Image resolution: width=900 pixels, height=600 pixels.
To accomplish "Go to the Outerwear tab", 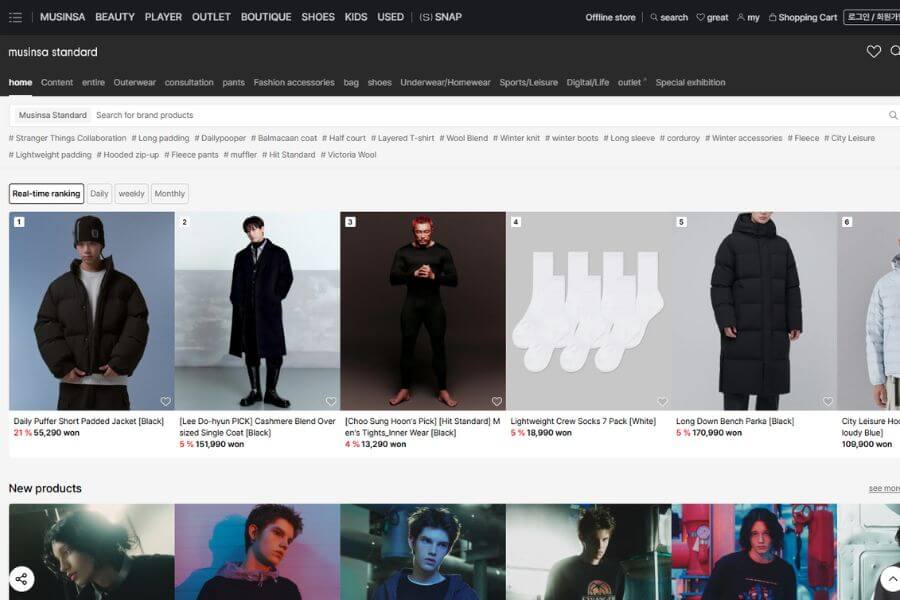I will tap(134, 82).
